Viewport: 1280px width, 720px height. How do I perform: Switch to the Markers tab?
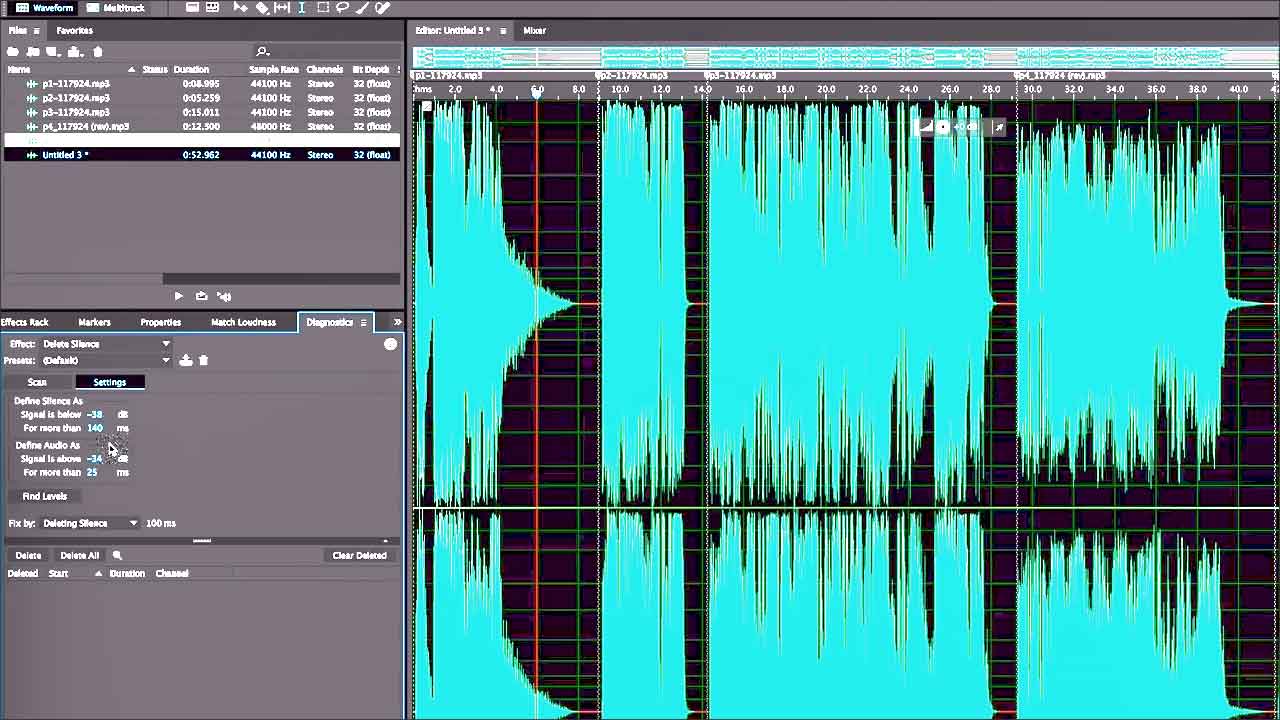[94, 322]
